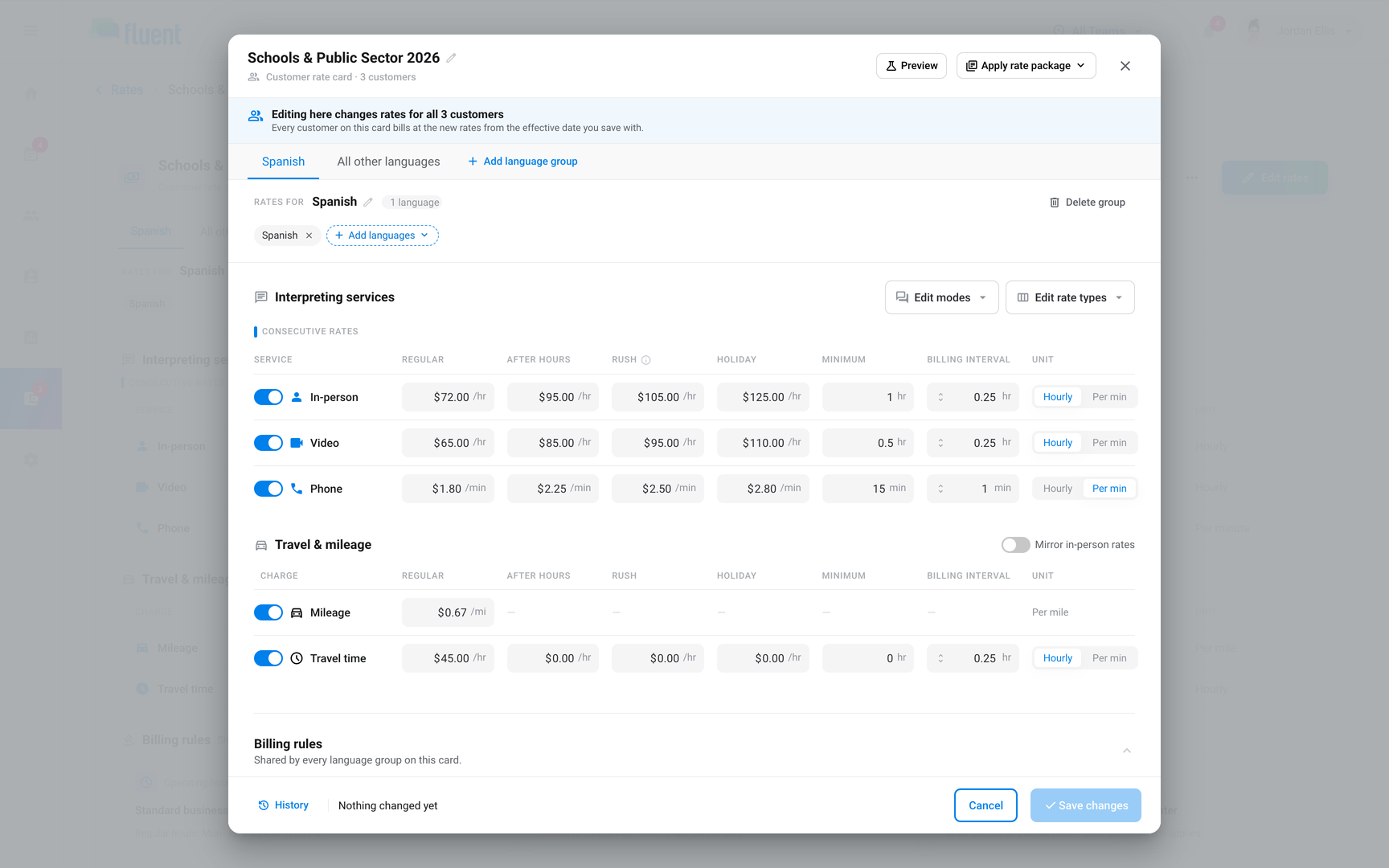Open the History link
This screenshot has height=868, width=1389.
284,805
